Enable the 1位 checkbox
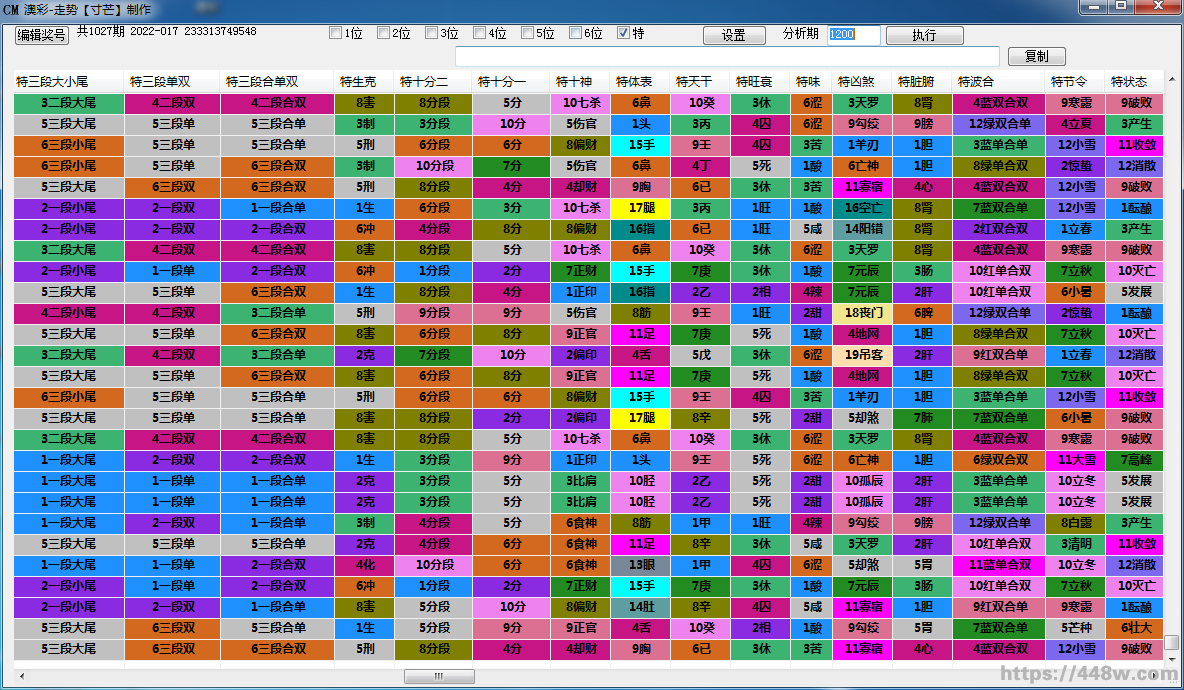 336,33
